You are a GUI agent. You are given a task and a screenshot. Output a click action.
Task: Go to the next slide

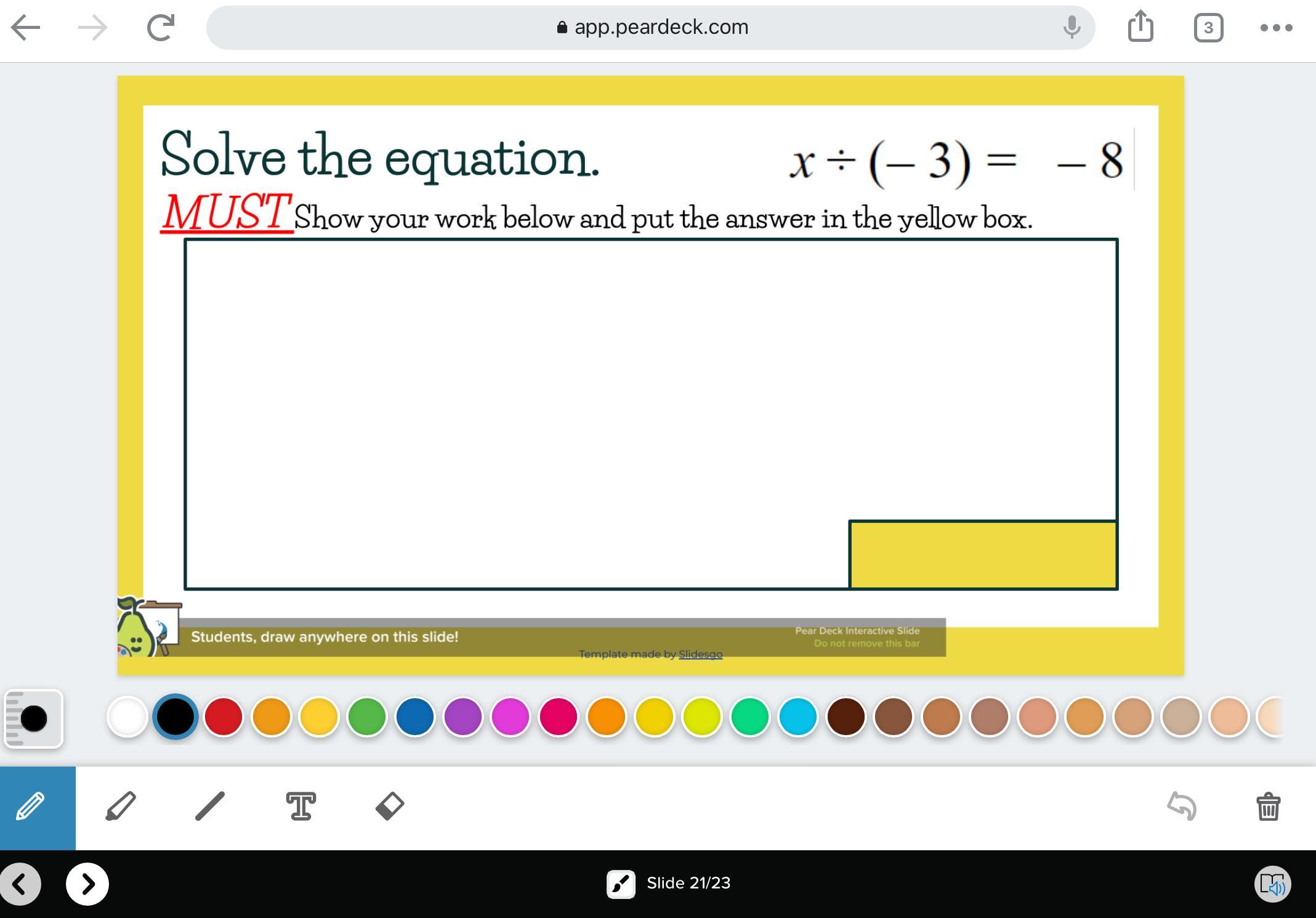pos(87,884)
